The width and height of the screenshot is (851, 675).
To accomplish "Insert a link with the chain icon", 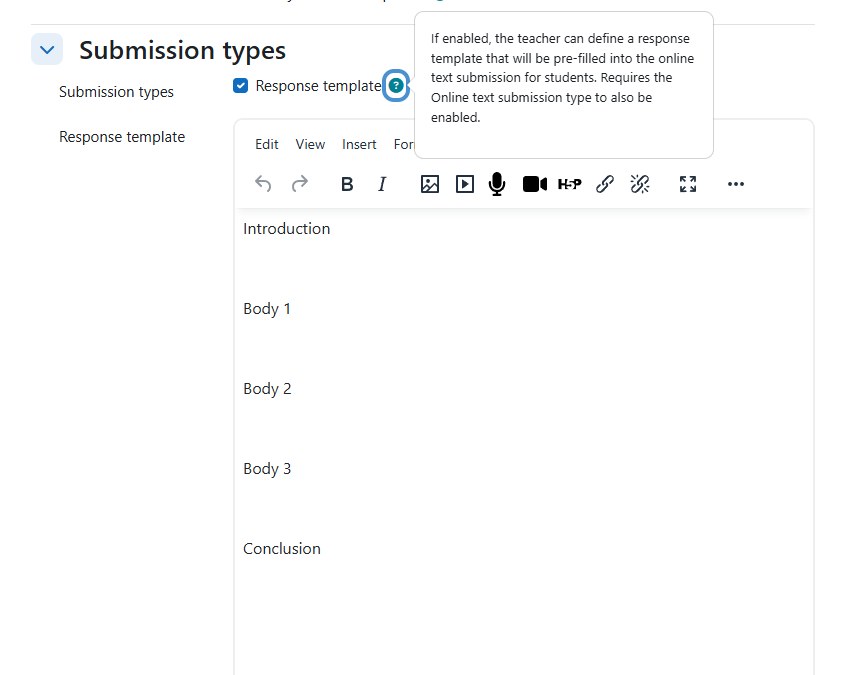I will point(605,184).
